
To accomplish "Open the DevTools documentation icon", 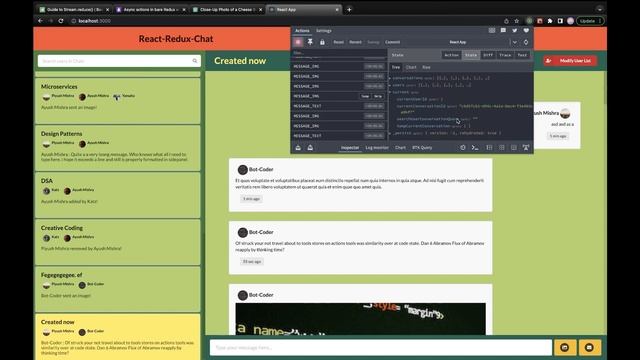I will click(492, 31).
